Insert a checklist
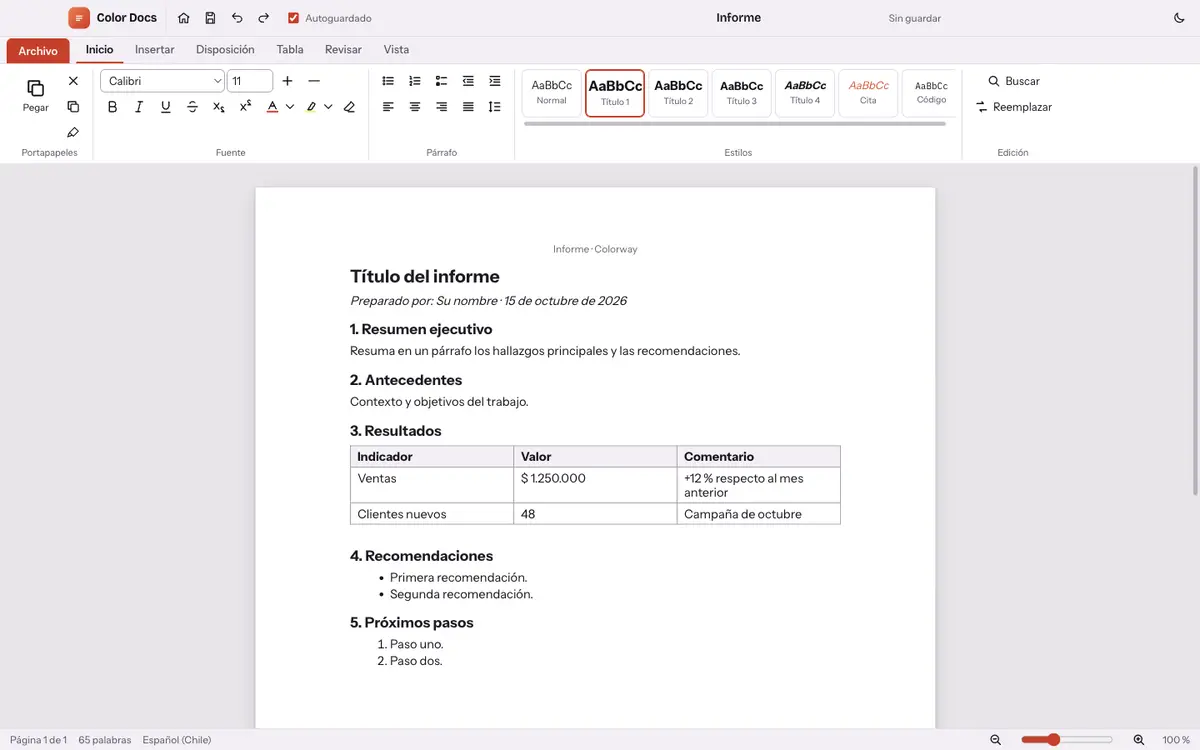Screen dimensions: 1200x750 click(x=441, y=81)
